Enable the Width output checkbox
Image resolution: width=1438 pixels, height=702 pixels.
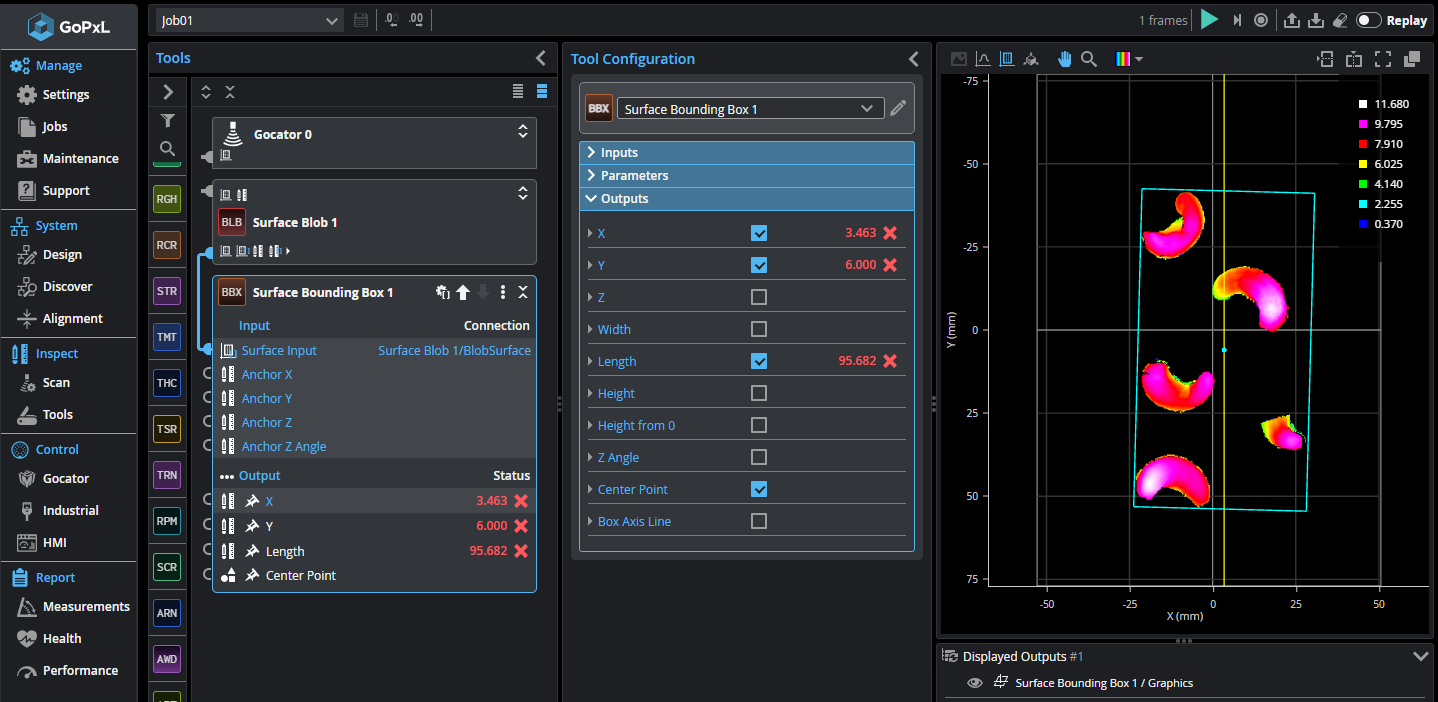coord(759,329)
